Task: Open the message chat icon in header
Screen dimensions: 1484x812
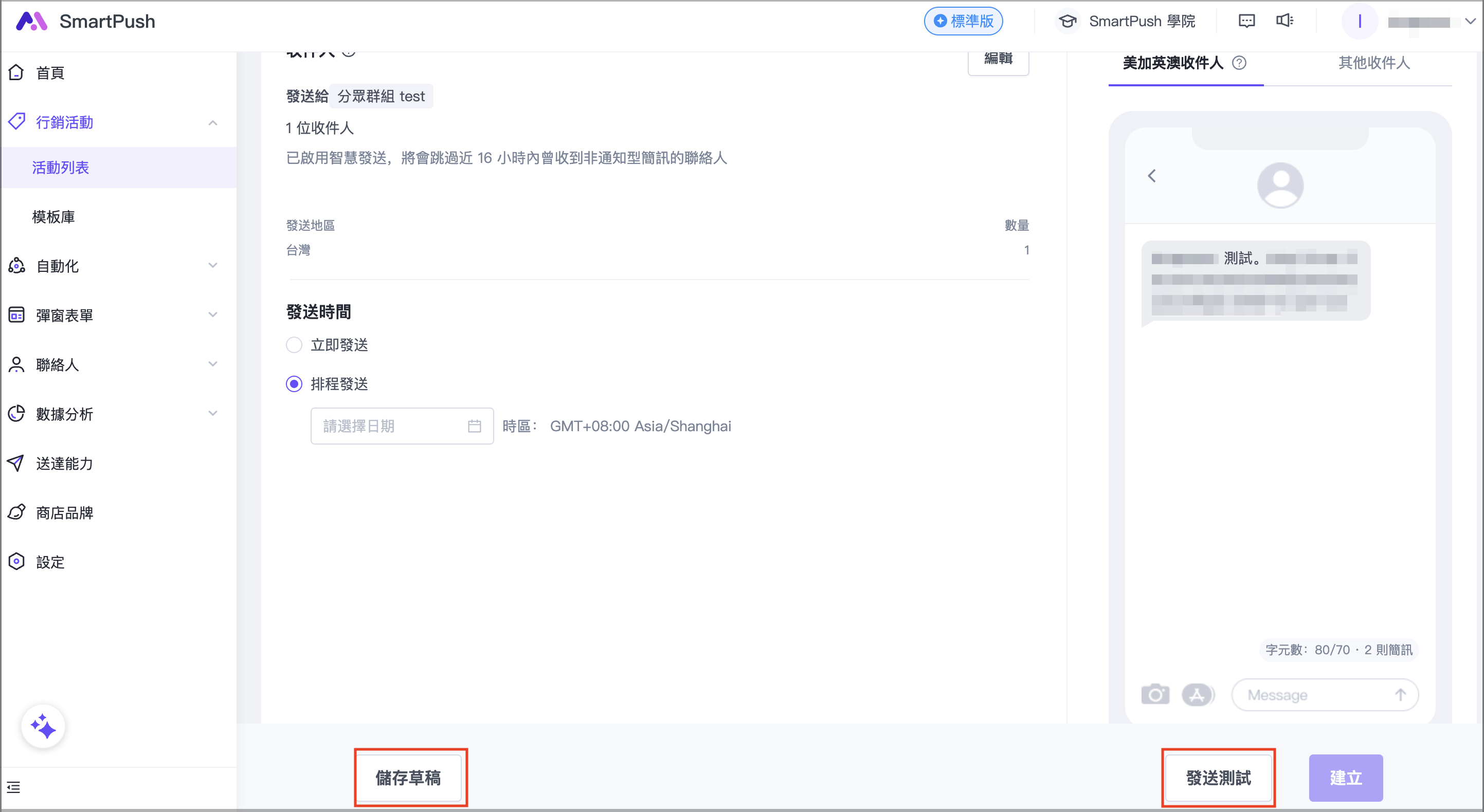Action: coord(1246,21)
